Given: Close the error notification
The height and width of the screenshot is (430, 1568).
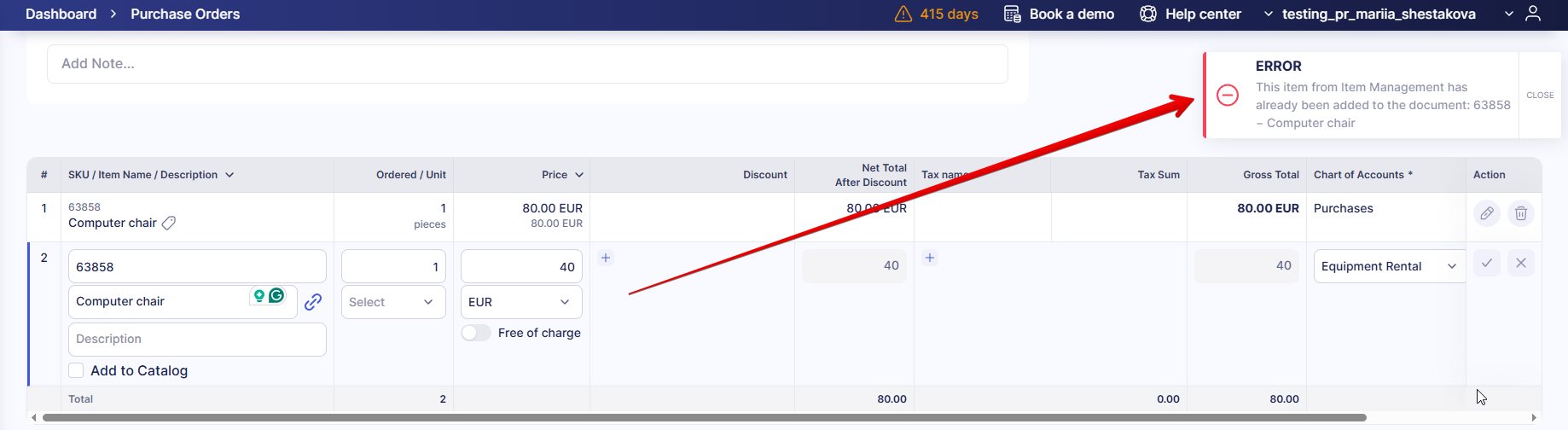Looking at the screenshot, I should (1540, 95).
